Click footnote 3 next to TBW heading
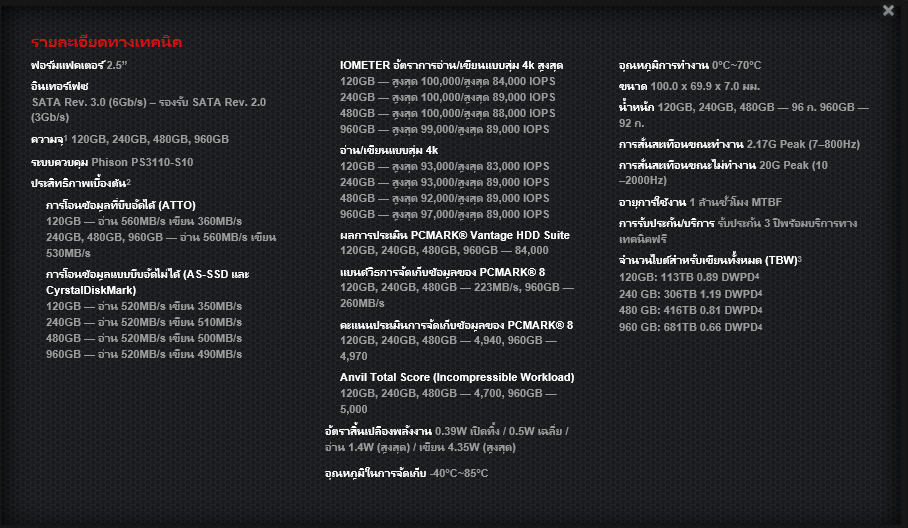The image size is (908, 528). pos(800,259)
